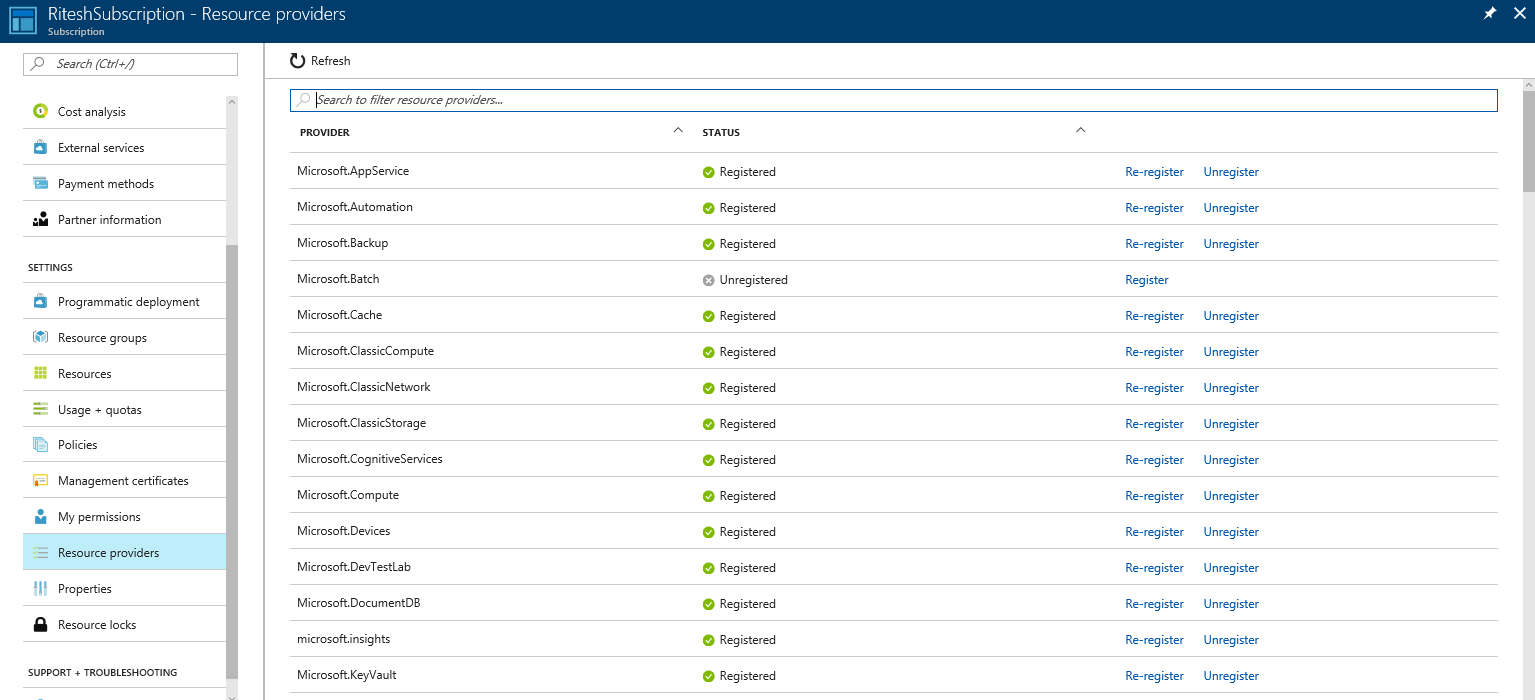Unregister Microsoft.DocumentDB provider
Viewport: 1535px width, 700px height.
[x=1231, y=604]
